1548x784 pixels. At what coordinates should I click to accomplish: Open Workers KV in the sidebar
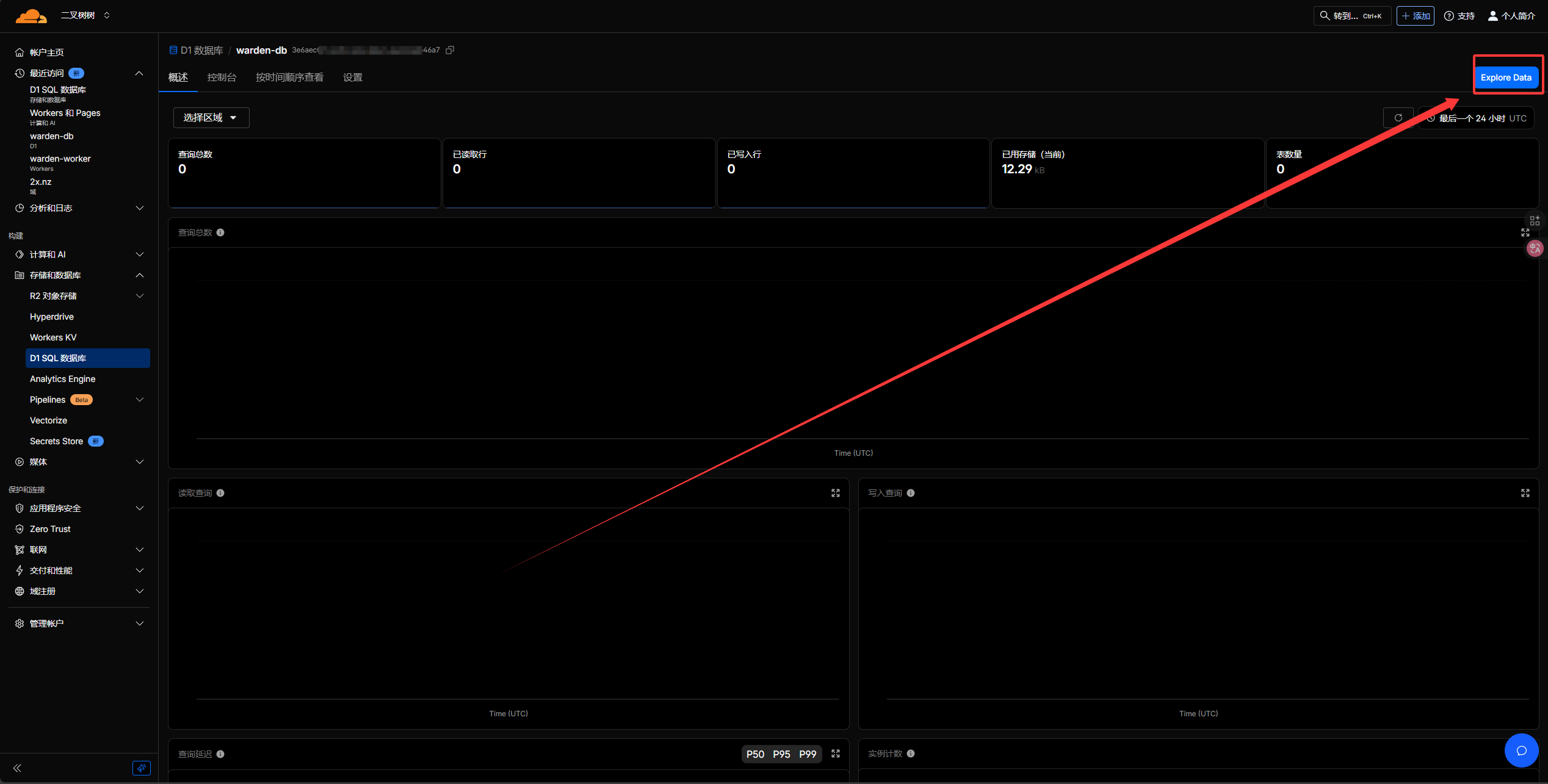(x=53, y=337)
